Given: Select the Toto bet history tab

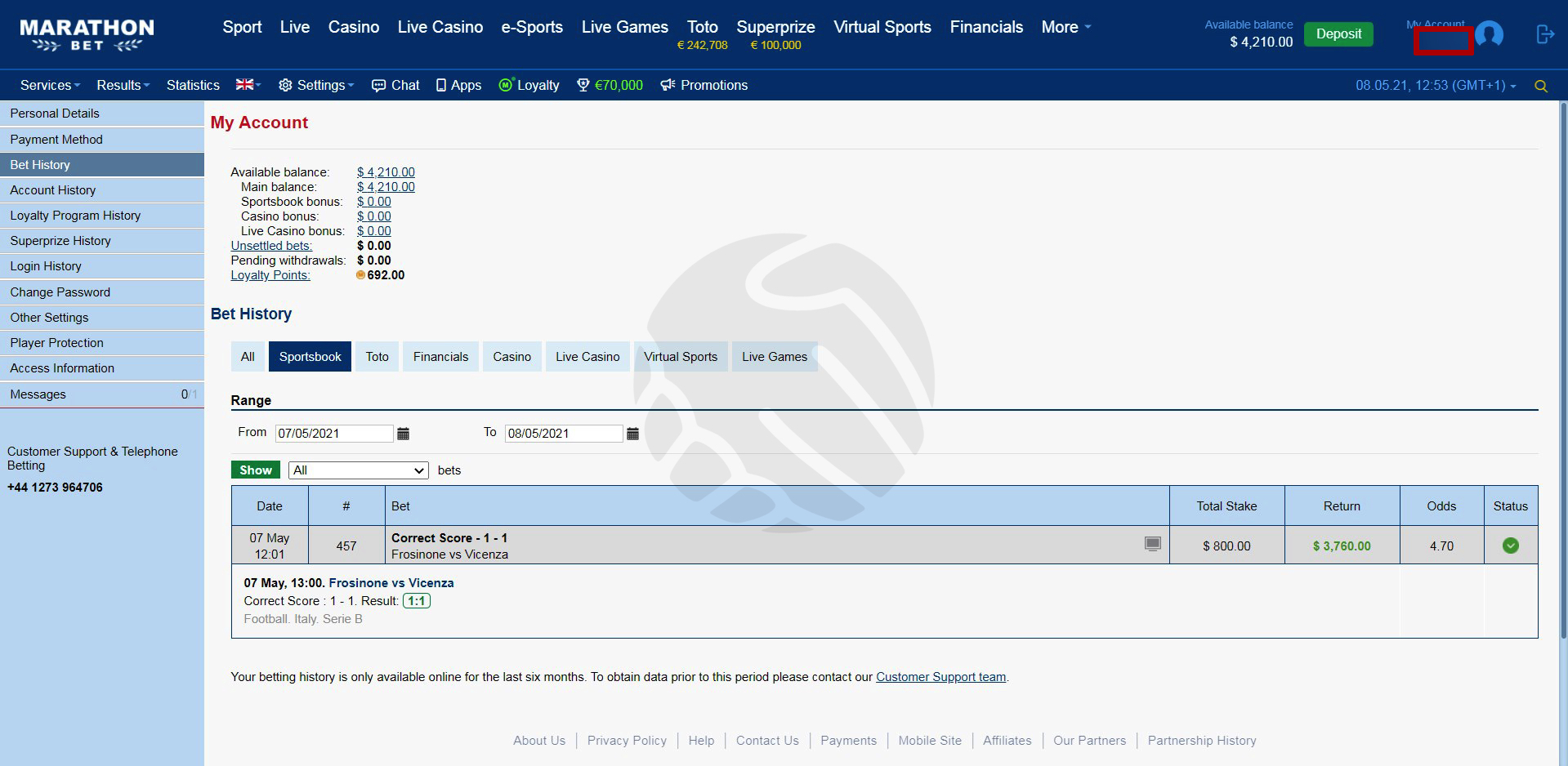Looking at the screenshot, I should coord(377,357).
